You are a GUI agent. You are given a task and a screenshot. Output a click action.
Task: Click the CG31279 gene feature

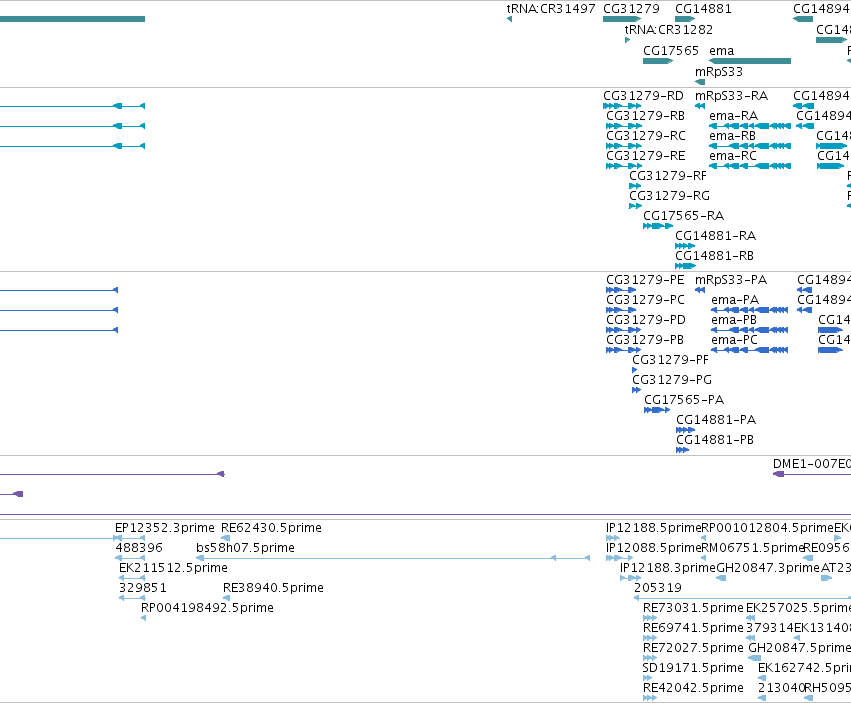(x=622, y=19)
